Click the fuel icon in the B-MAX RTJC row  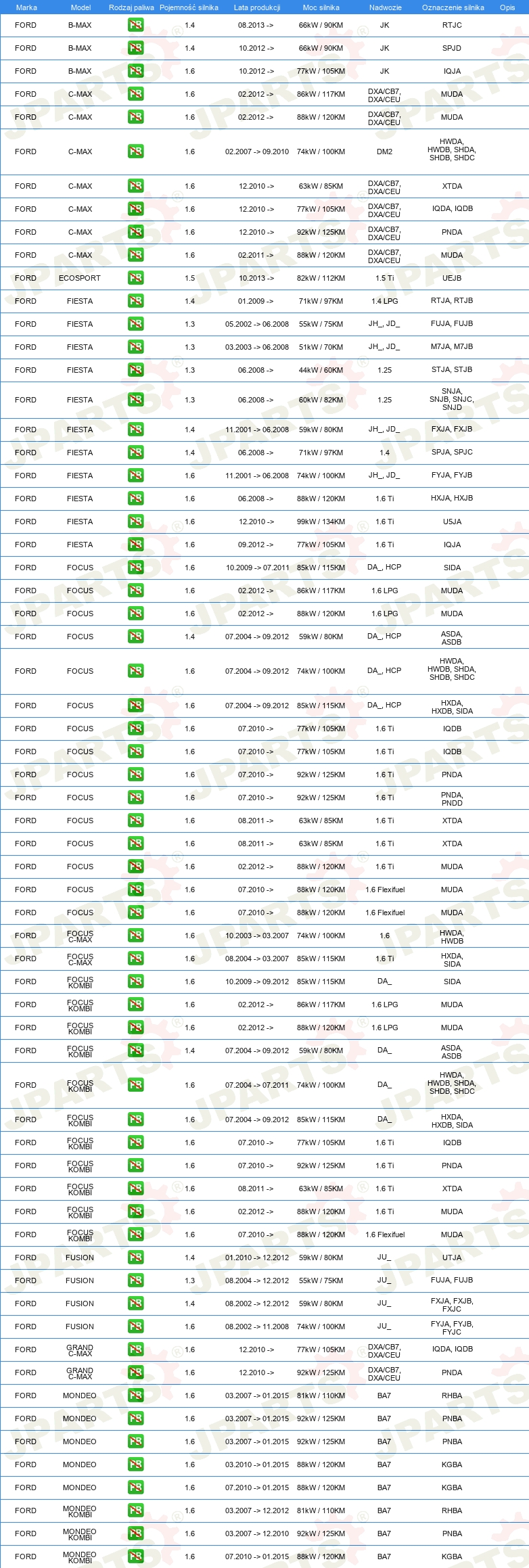135,25
